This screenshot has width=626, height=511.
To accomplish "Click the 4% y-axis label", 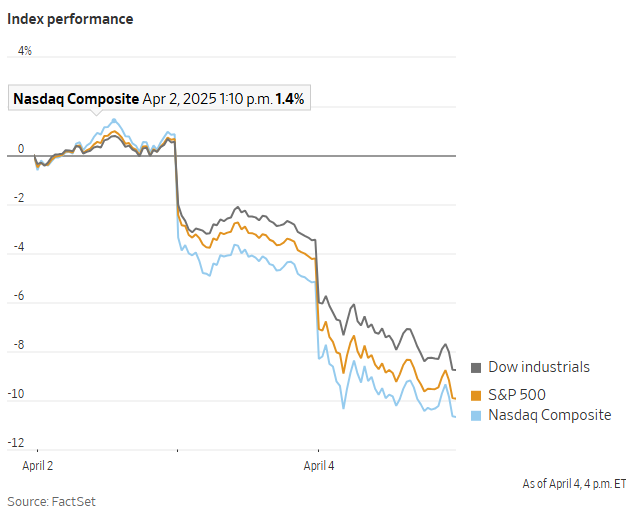I will tap(24, 50).
